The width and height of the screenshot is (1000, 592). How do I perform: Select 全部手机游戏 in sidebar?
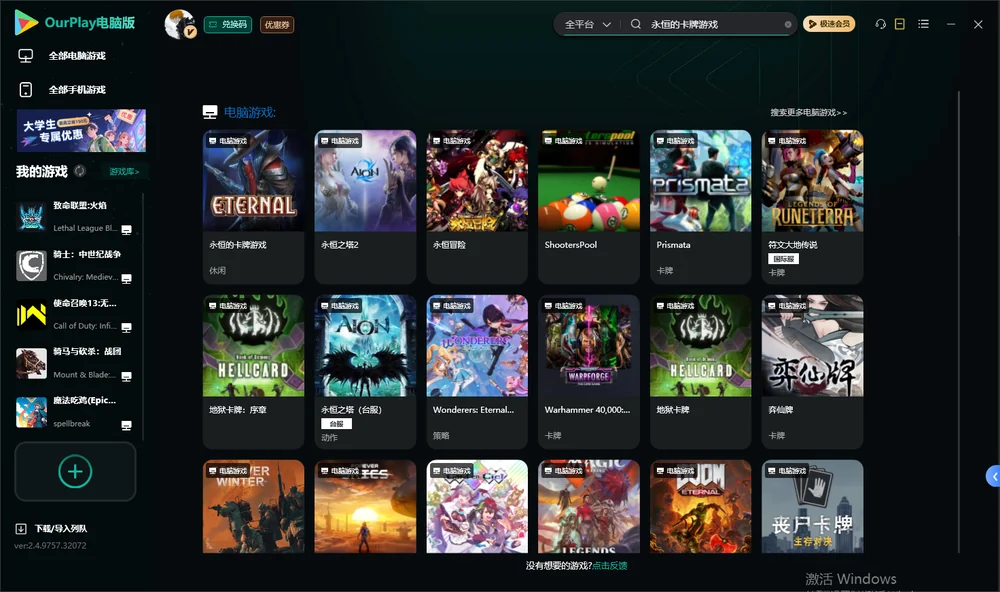click(77, 89)
